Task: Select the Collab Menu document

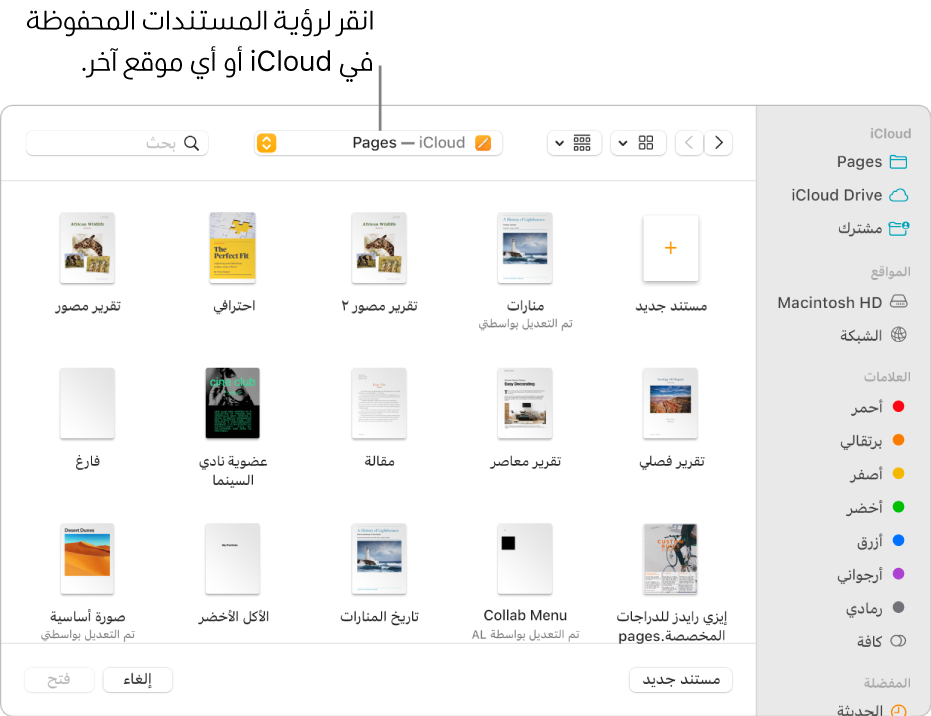Action: 525,559
